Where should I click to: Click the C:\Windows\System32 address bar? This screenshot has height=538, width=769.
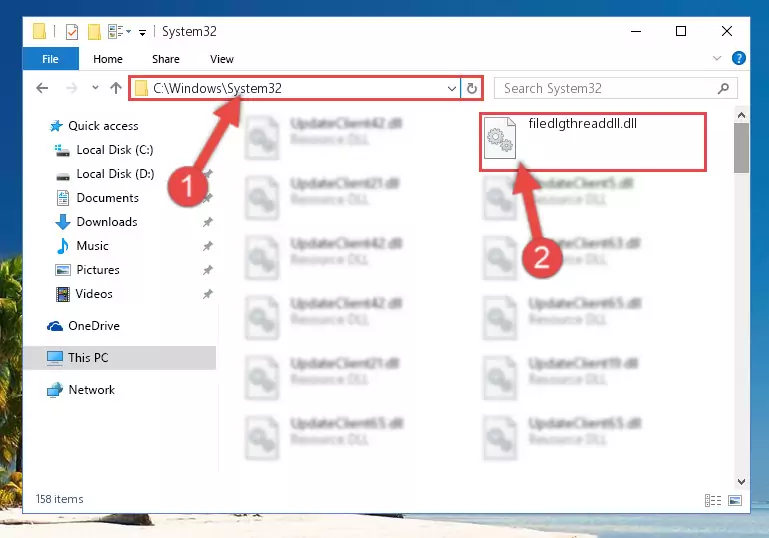click(x=295, y=88)
